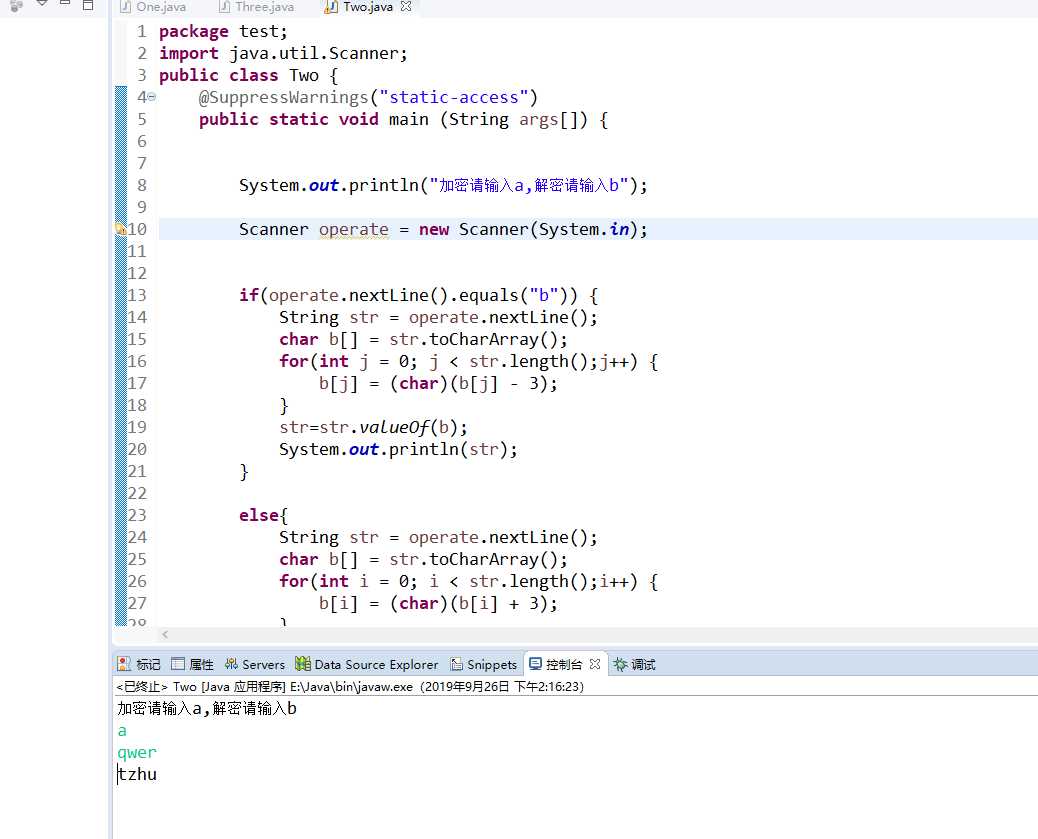This screenshot has width=1038, height=839.
Task: Open the Servers view tab
Action: [255, 664]
